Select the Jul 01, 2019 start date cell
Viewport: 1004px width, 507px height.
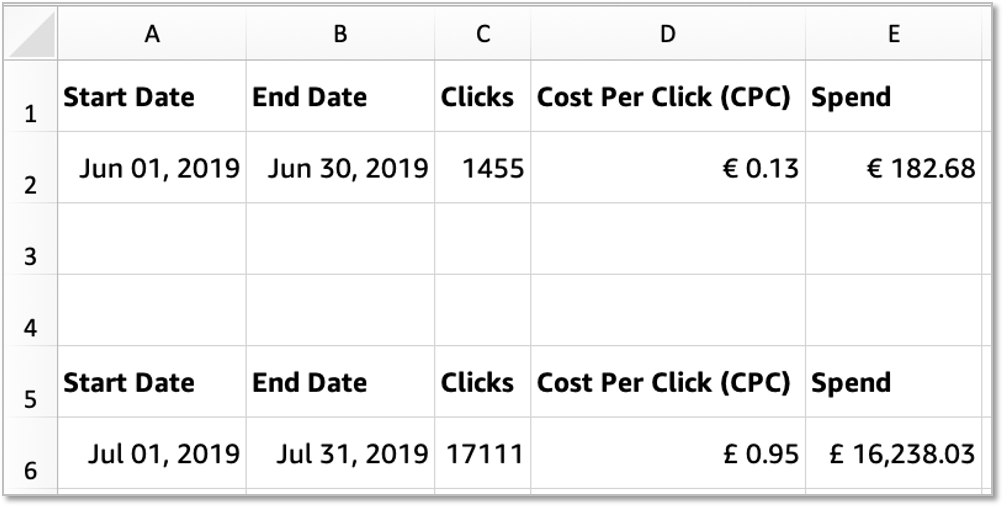pyautogui.click(x=152, y=454)
